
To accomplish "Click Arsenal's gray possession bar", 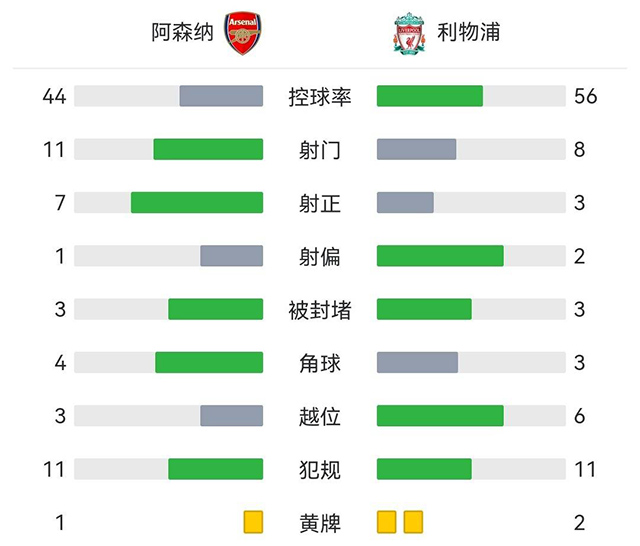I will tap(221, 96).
